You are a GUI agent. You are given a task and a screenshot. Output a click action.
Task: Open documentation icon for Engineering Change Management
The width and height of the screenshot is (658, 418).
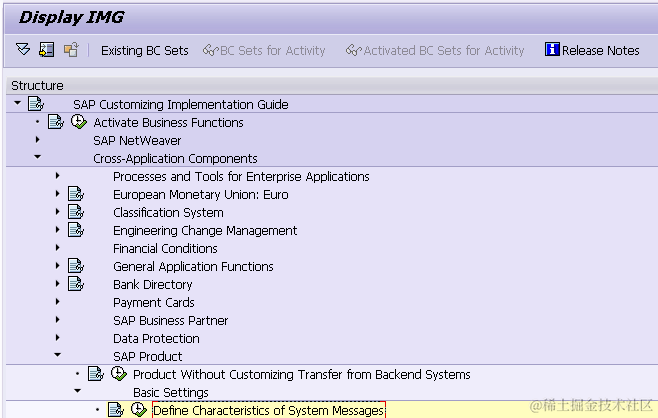pyautogui.click(x=76, y=230)
